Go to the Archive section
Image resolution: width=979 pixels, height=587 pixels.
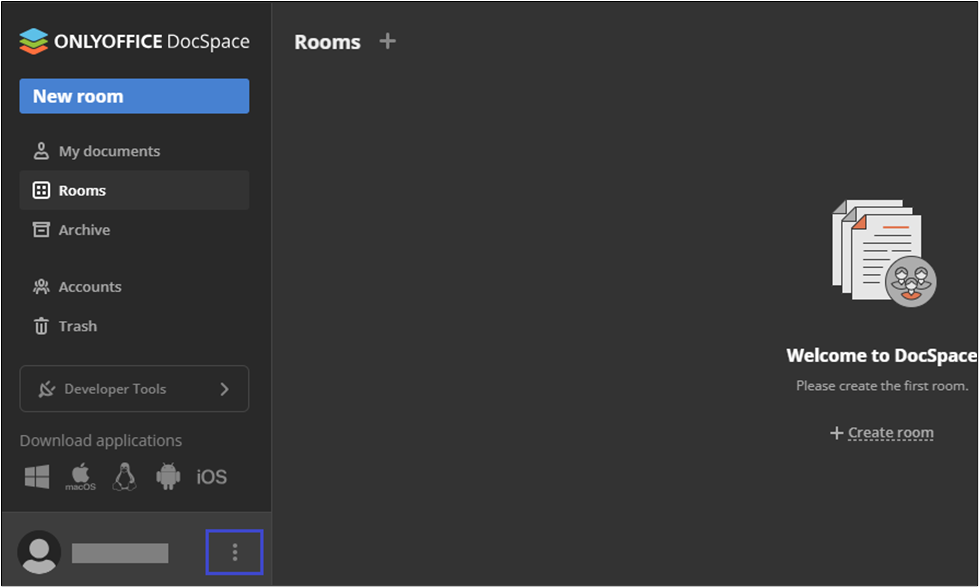pyautogui.click(x=84, y=230)
